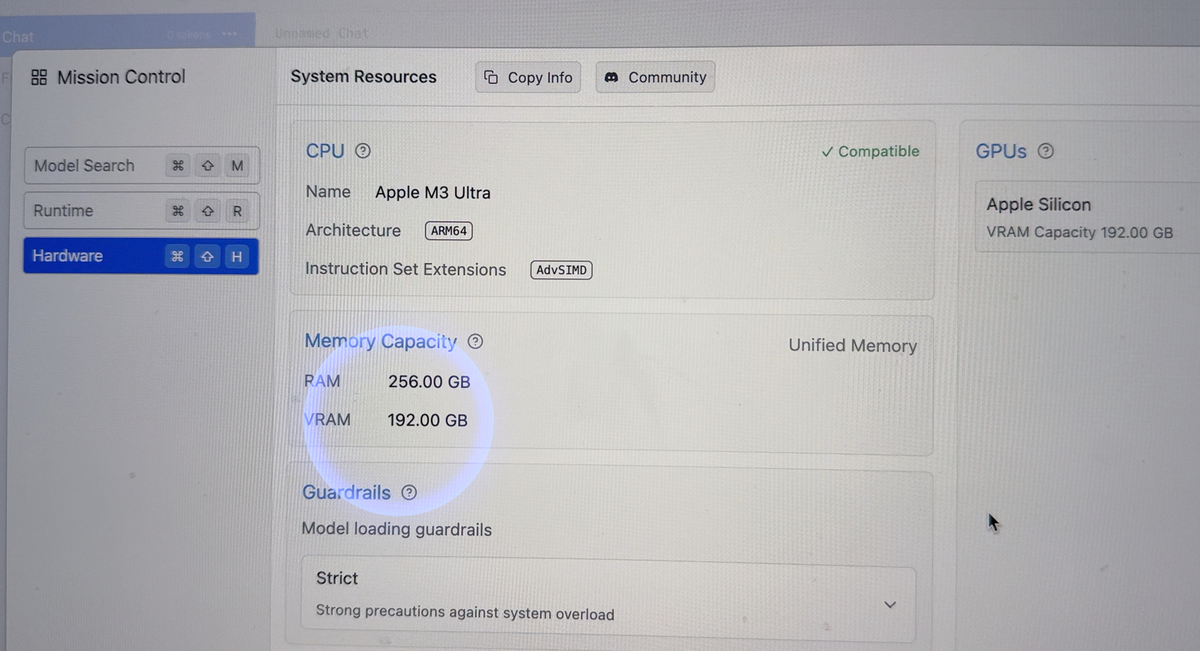Screen dimensions: 1200x651
Task: Click the AdvSIMD instruction set badge
Action: (562, 269)
